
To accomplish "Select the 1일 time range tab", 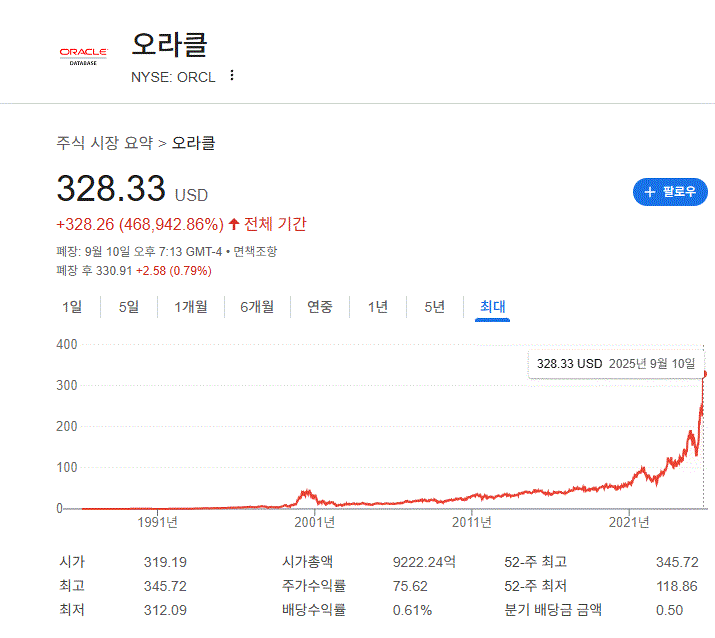I will (x=72, y=307).
